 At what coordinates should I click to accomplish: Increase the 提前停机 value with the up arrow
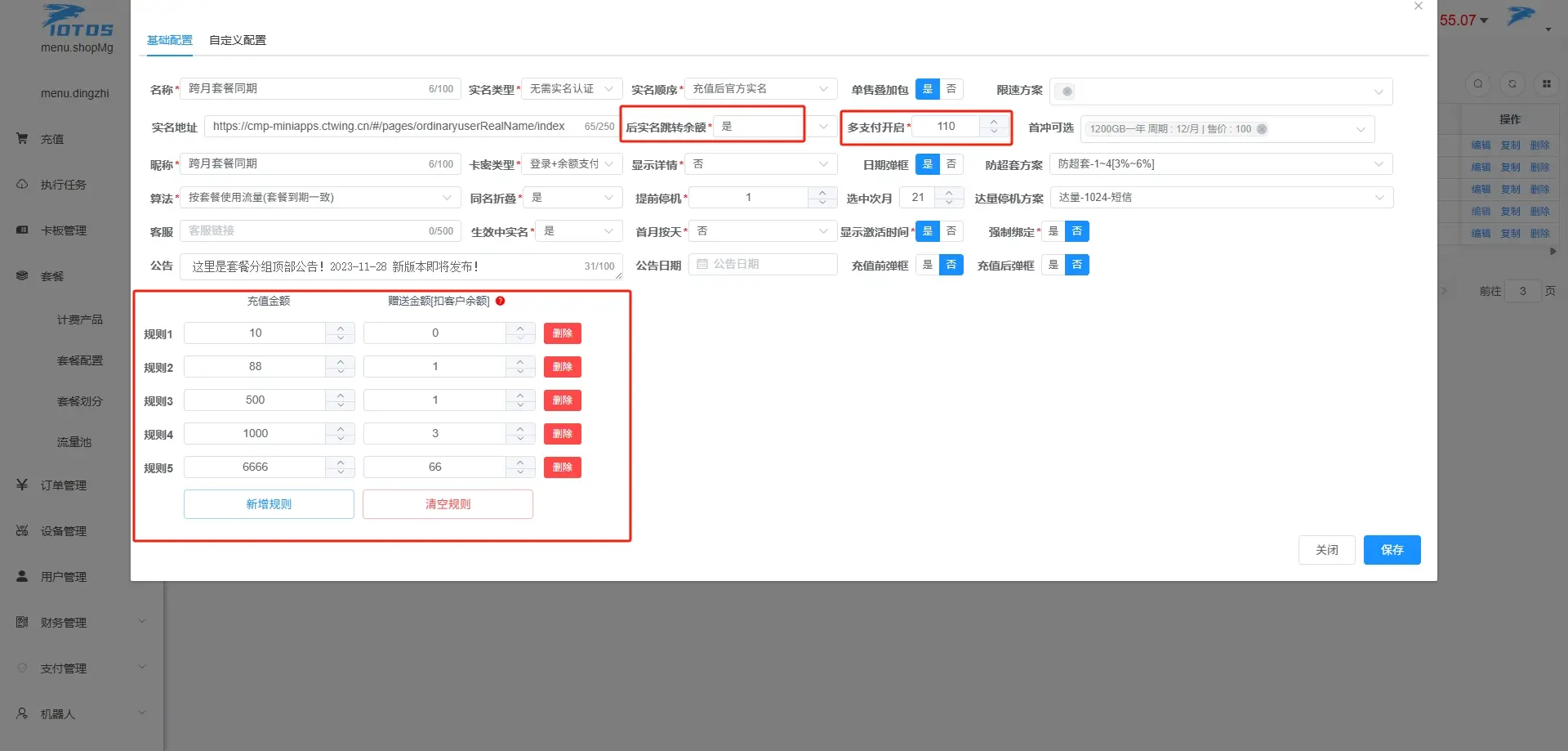pos(822,193)
